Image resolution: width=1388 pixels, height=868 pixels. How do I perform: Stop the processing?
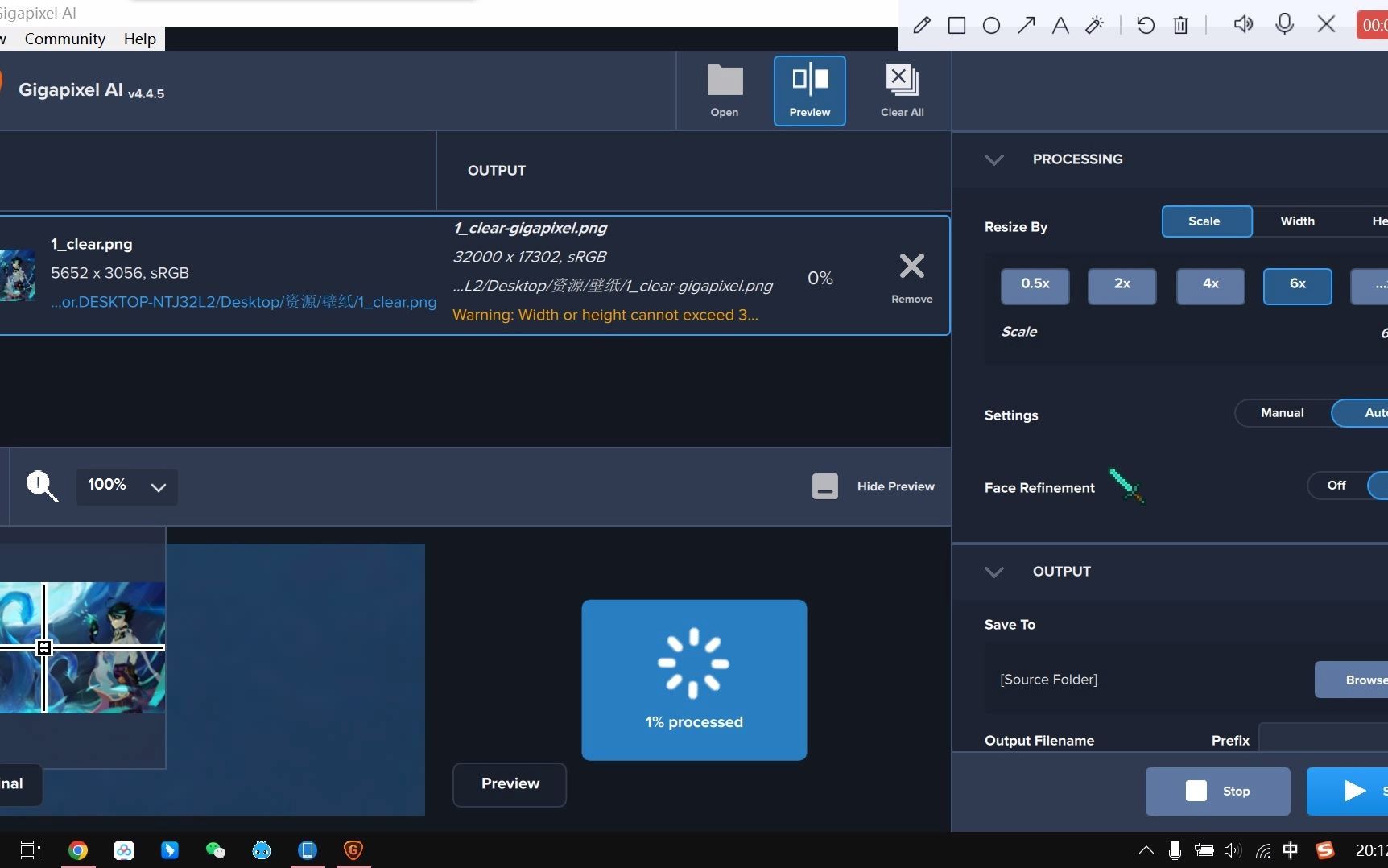[x=1217, y=792]
